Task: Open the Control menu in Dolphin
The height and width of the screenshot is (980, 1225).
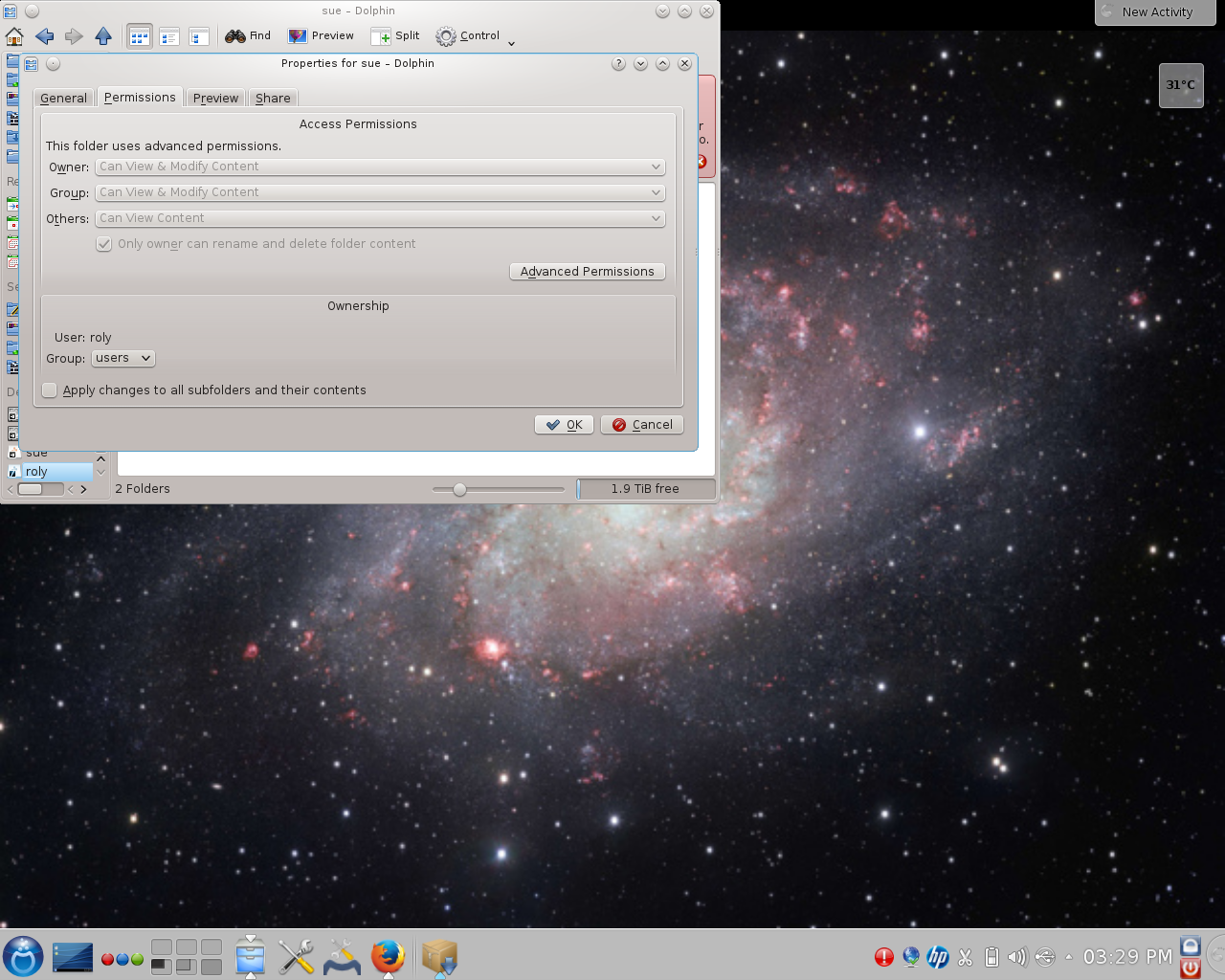Action: point(468,36)
